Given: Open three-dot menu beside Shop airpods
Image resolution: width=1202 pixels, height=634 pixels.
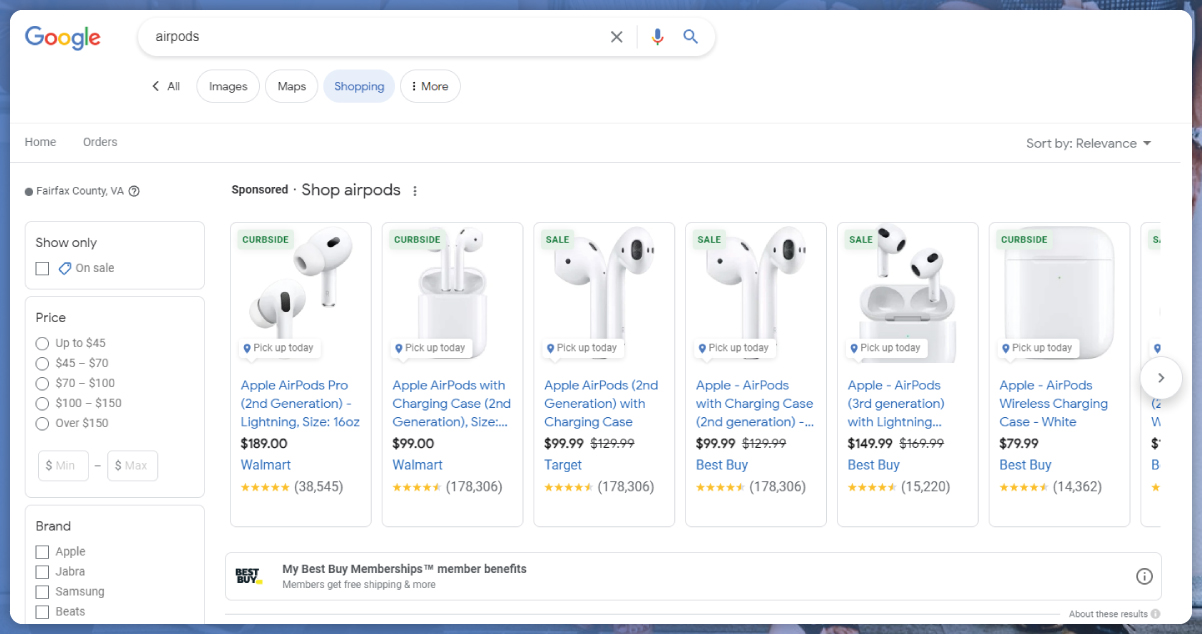Looking at the screenshot, I should 415,191.
